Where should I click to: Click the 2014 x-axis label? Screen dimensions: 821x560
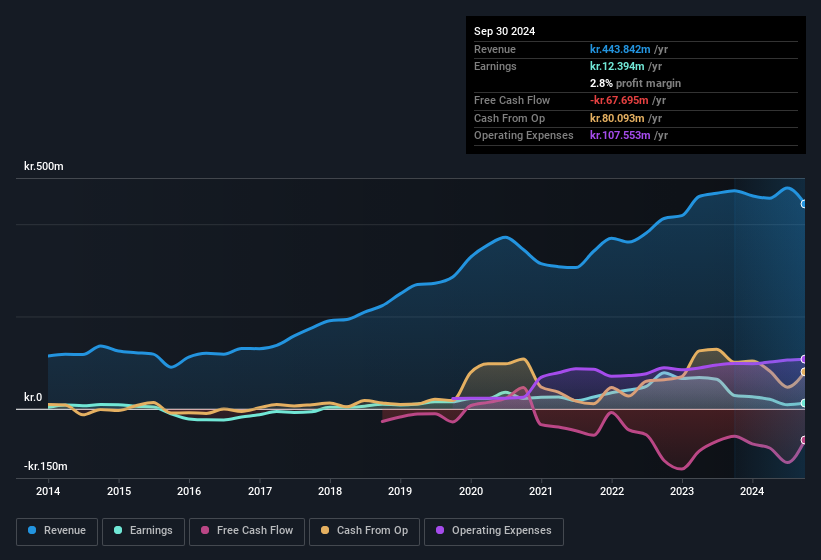click(48, 491)
